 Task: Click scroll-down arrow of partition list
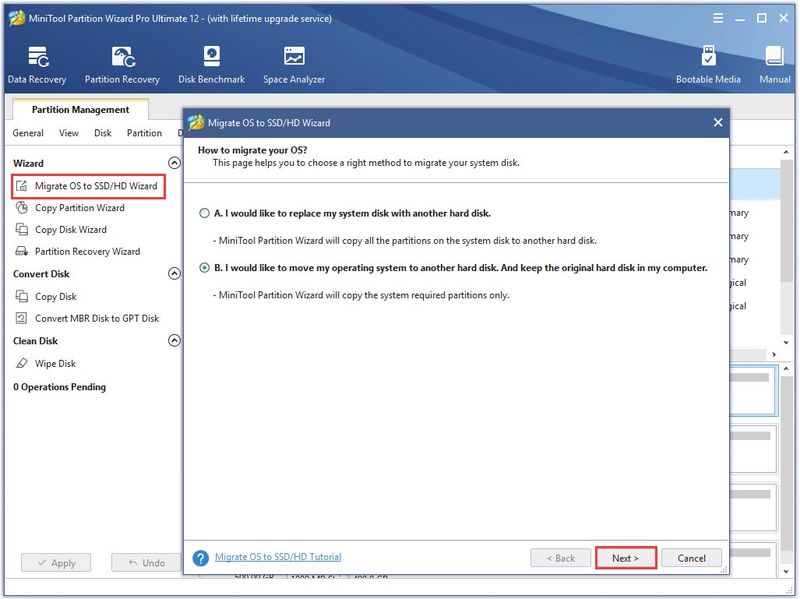pyautogui.click(x=786, y=342)
